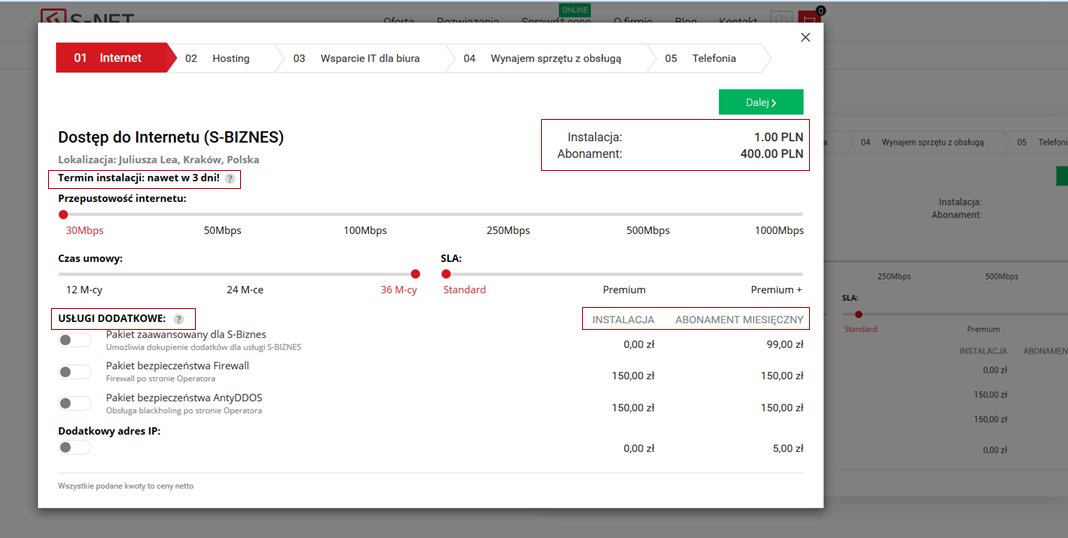Click the S-NET logo in the header

click(x=87, y=18)
